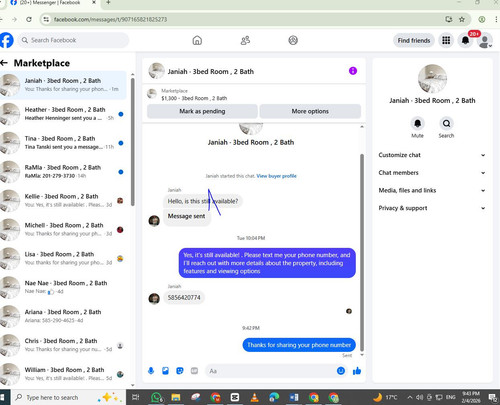Reload the page with the browser refresh icon
500x405 pixels.
[29, 19]
